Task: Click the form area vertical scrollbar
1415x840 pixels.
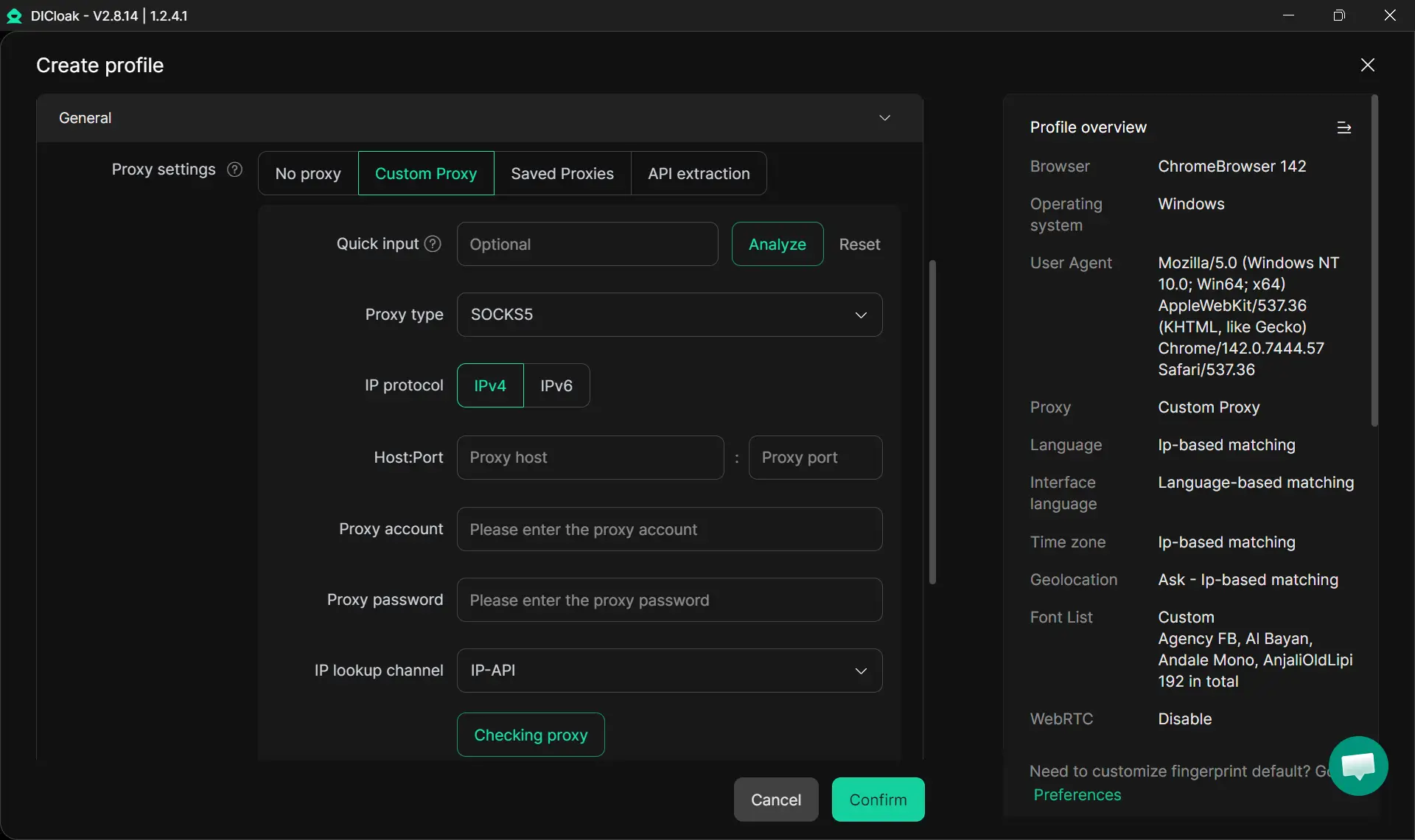Action: tap(932, 421)
